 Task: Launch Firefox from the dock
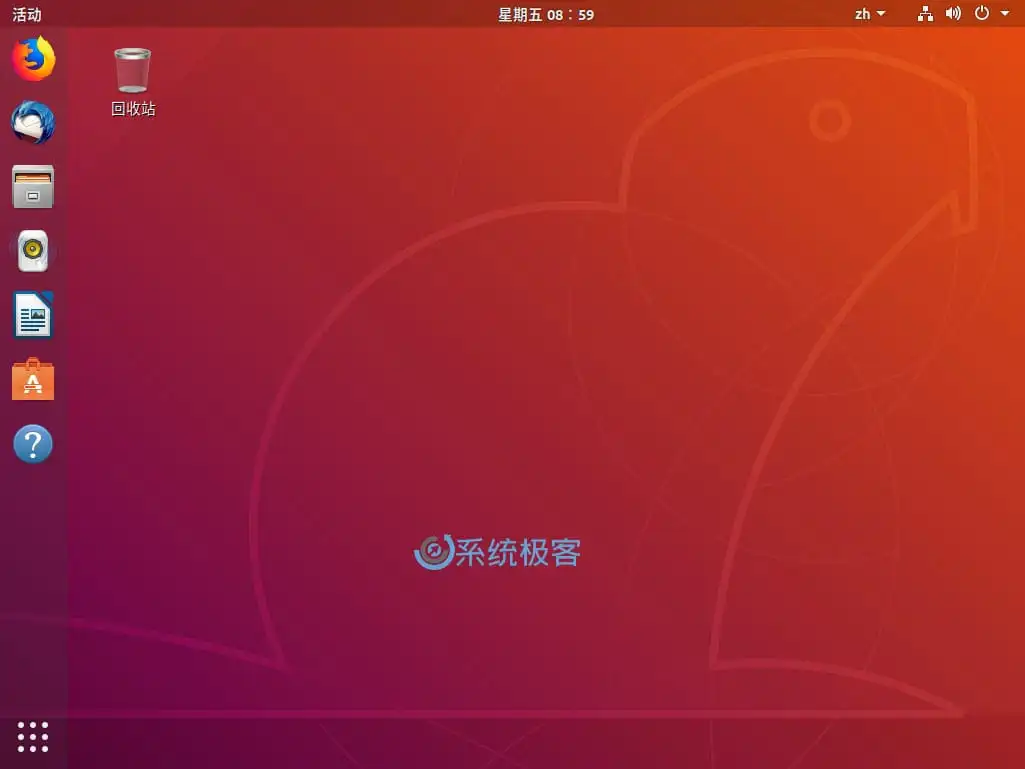pyautogui.click(x=33, y=59)
